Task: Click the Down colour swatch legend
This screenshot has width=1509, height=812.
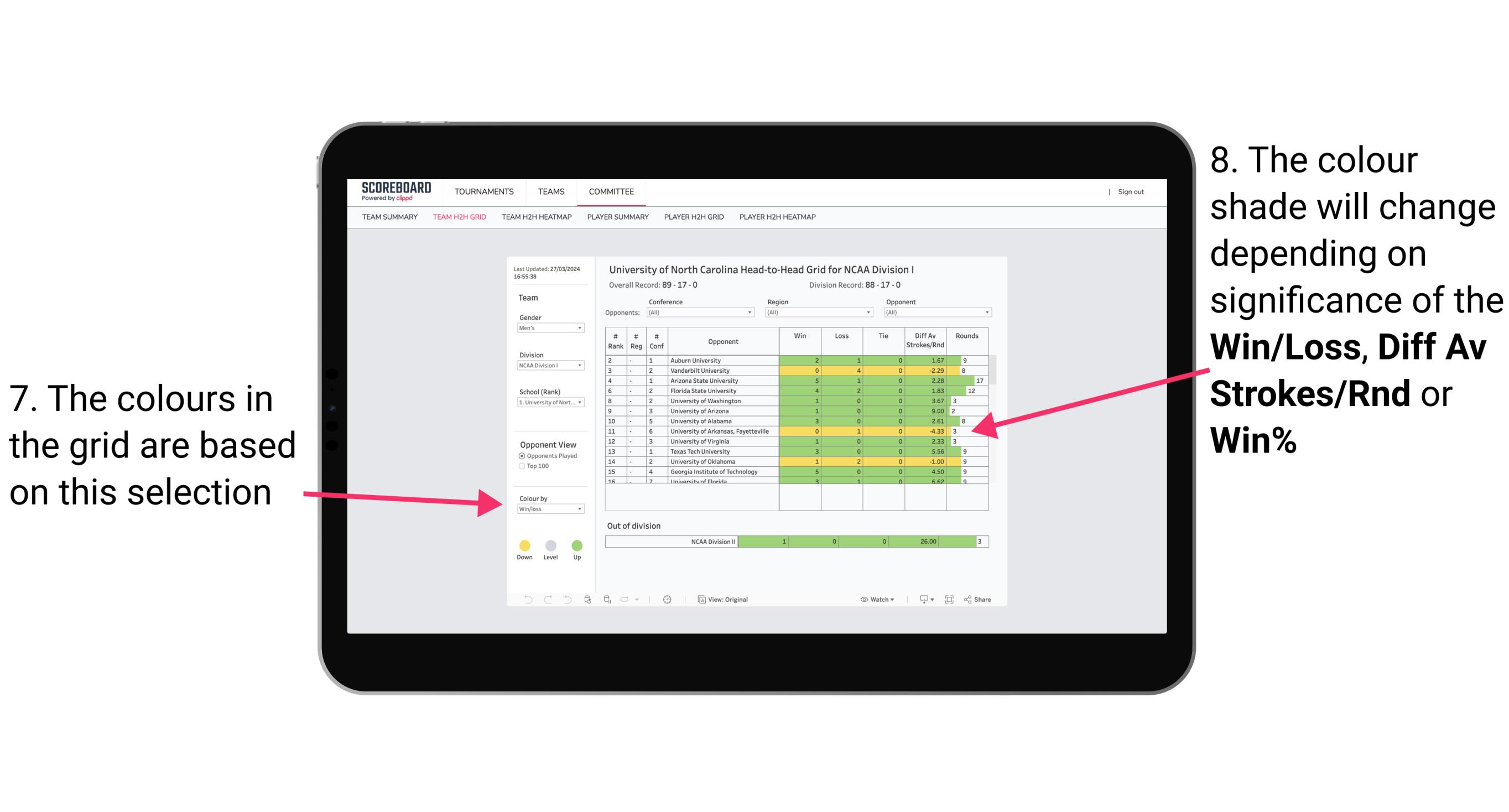Action: [x=524, y=544]
